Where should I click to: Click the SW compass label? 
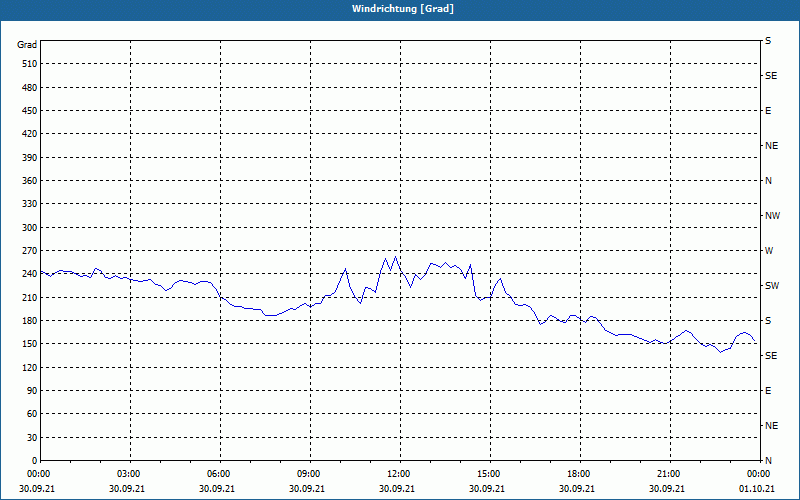772,286
